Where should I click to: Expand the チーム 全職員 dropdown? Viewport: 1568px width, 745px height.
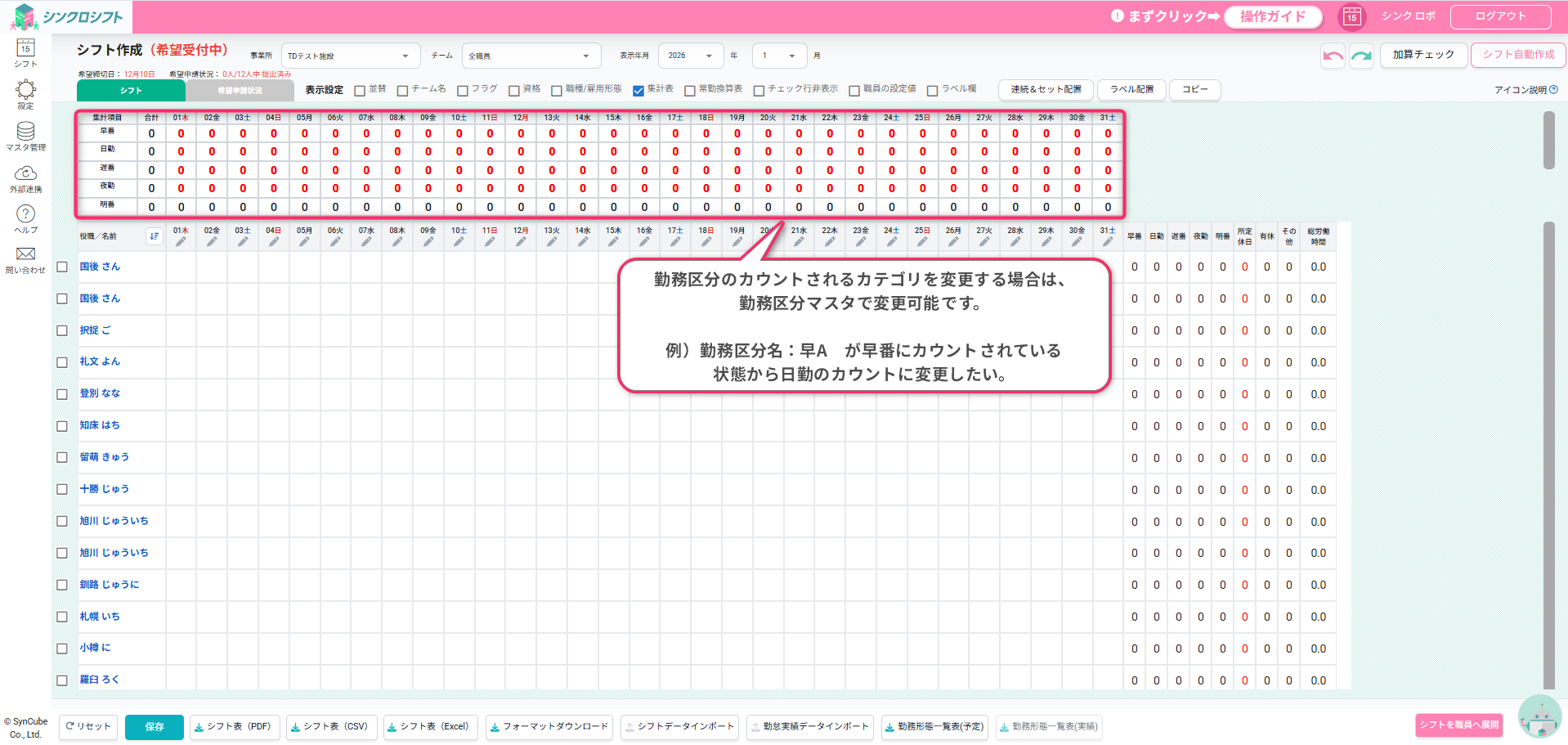click(531, 56)
